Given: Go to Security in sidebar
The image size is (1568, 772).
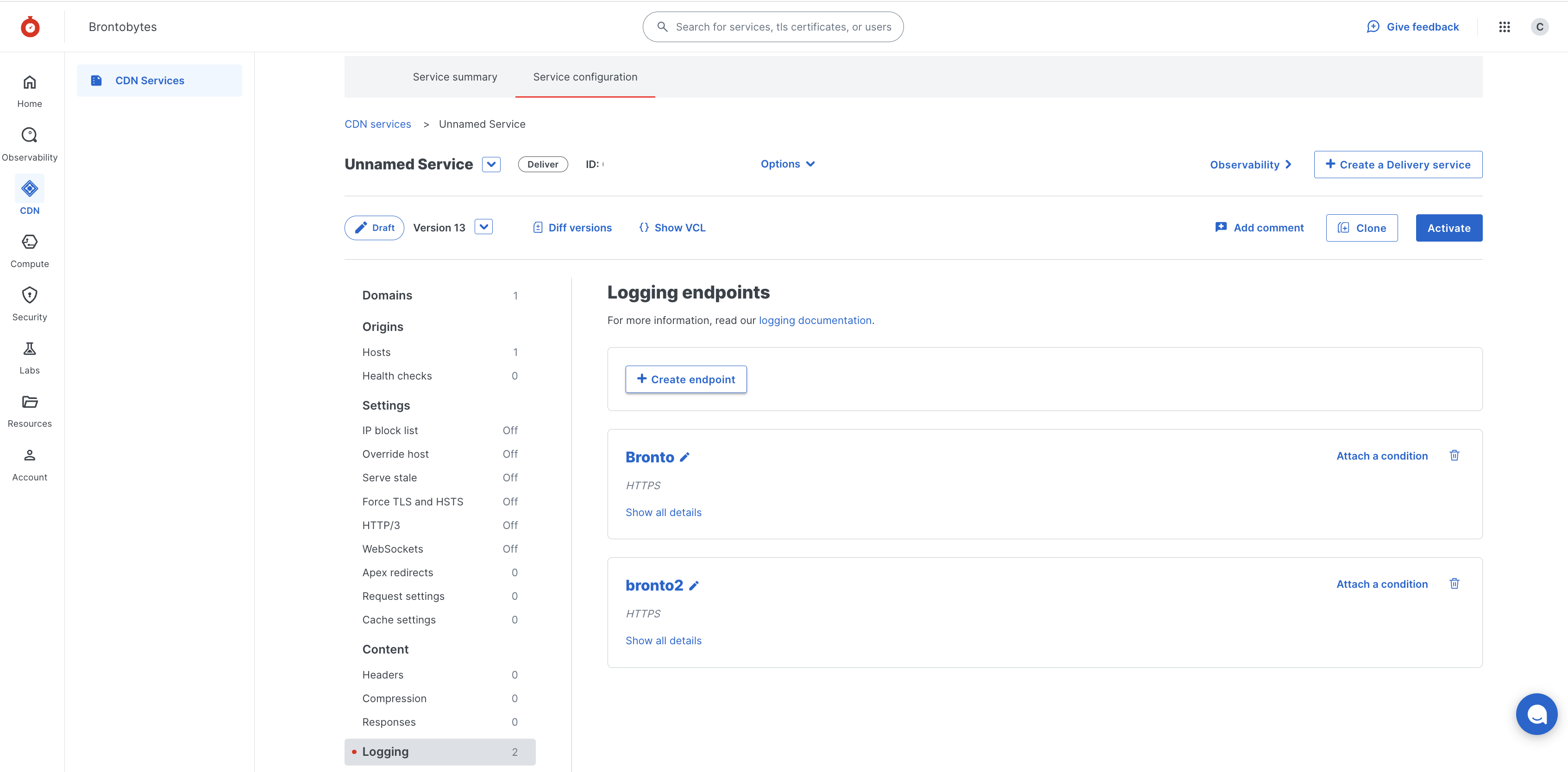Looking at the screenshot, I should [x=29, y=296].
